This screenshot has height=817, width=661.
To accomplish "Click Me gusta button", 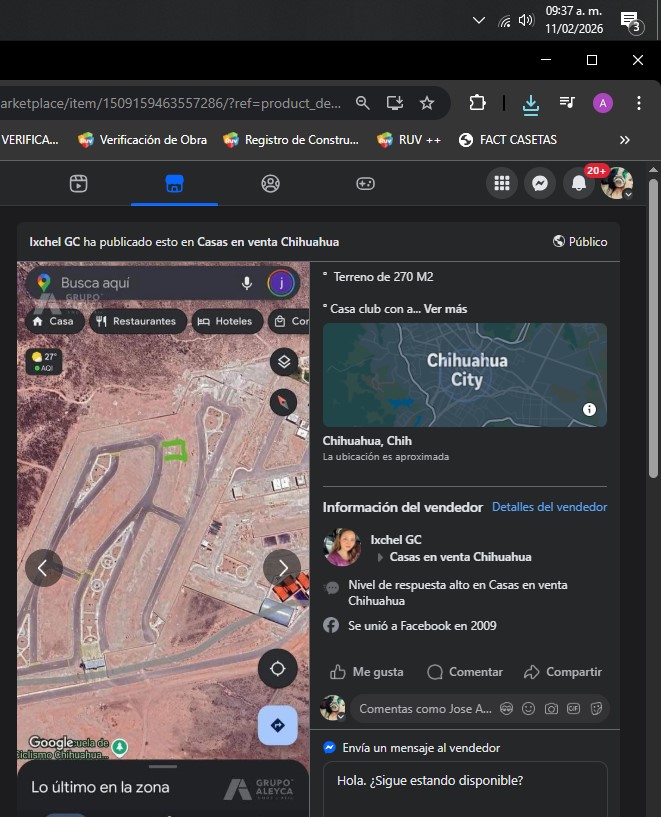I will tap(367, 672).
